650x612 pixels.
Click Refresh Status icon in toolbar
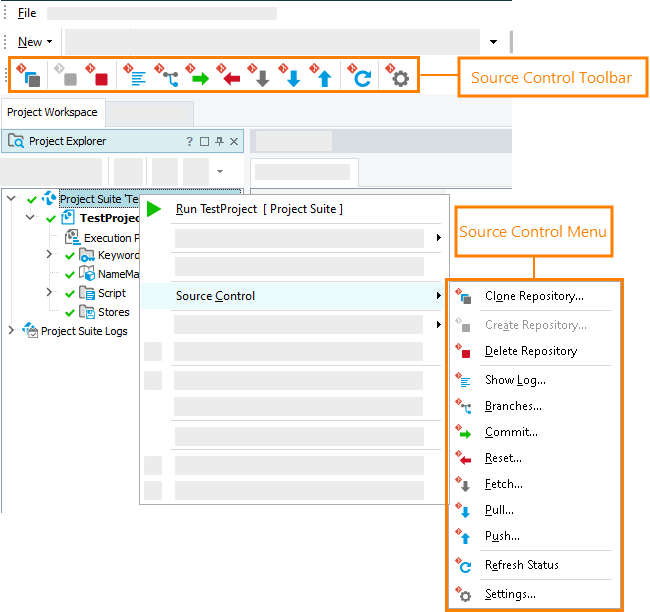(361, 78)
